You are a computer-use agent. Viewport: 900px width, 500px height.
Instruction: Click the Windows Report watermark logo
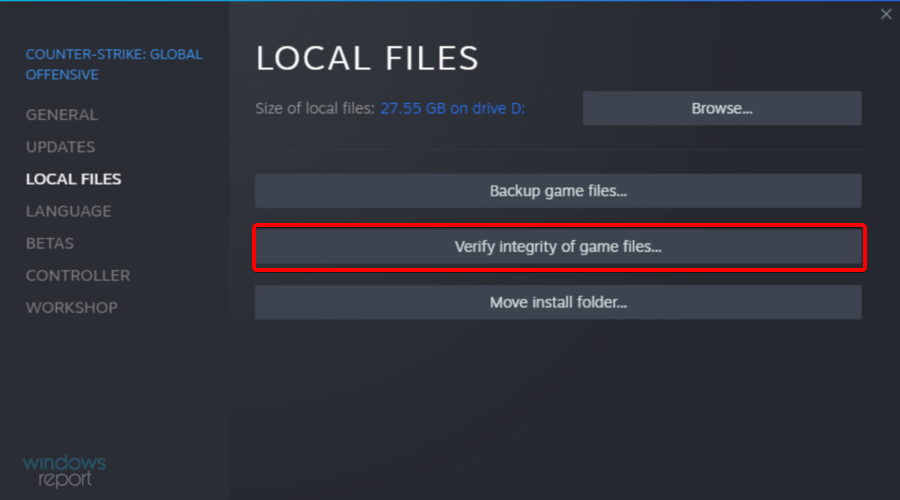point(64,470)
